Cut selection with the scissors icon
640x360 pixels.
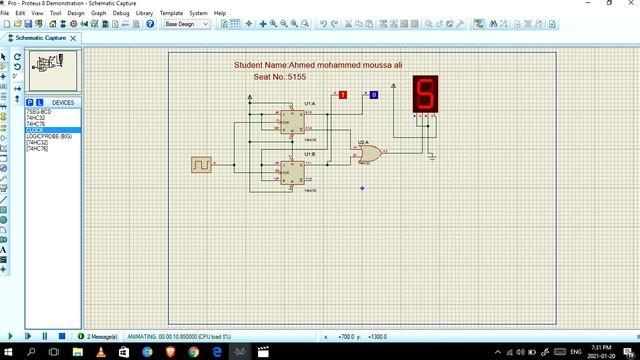[x=348, y=24]
